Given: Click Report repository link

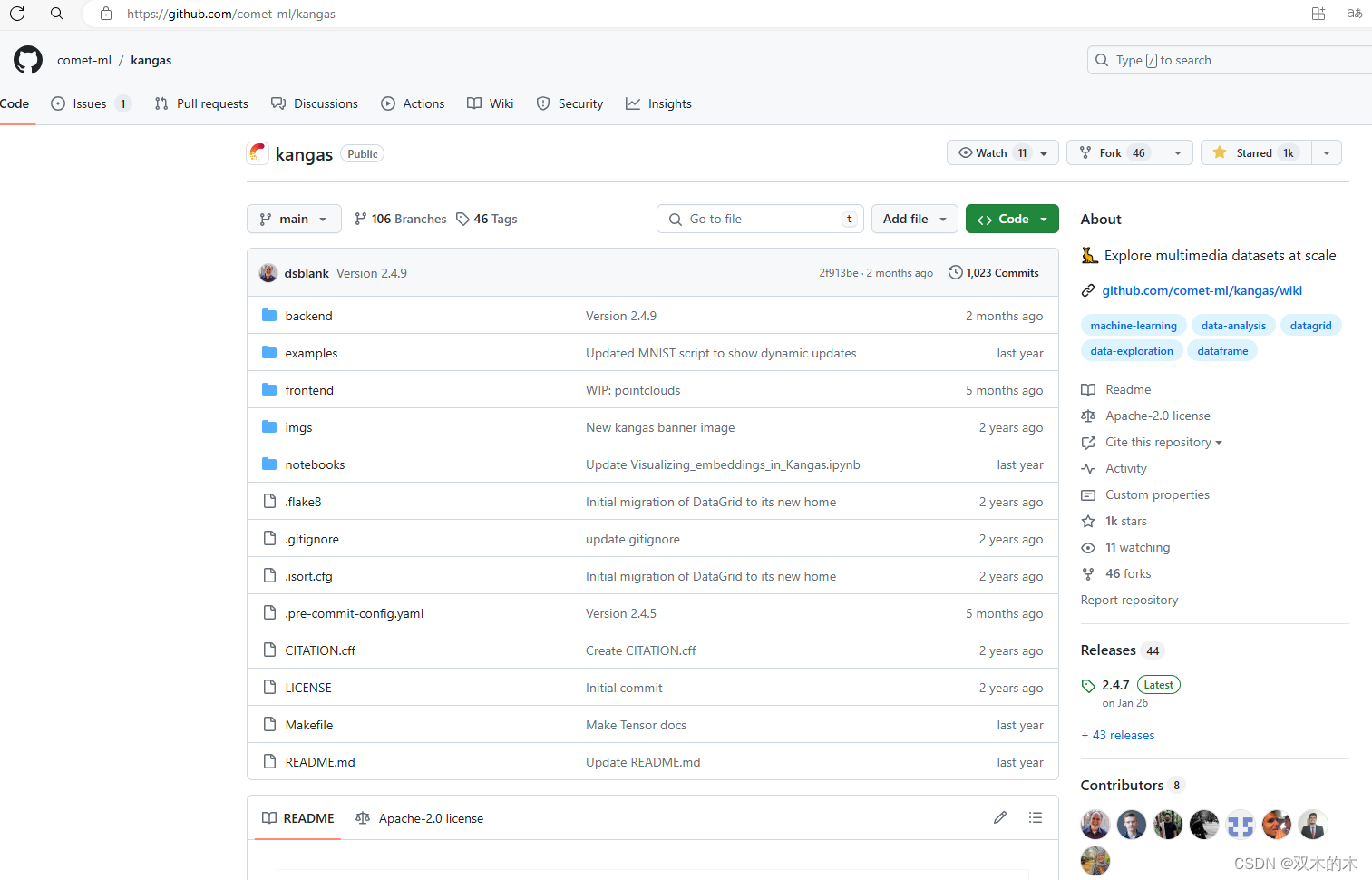Looking at the screenshot, I should 1129,600.
